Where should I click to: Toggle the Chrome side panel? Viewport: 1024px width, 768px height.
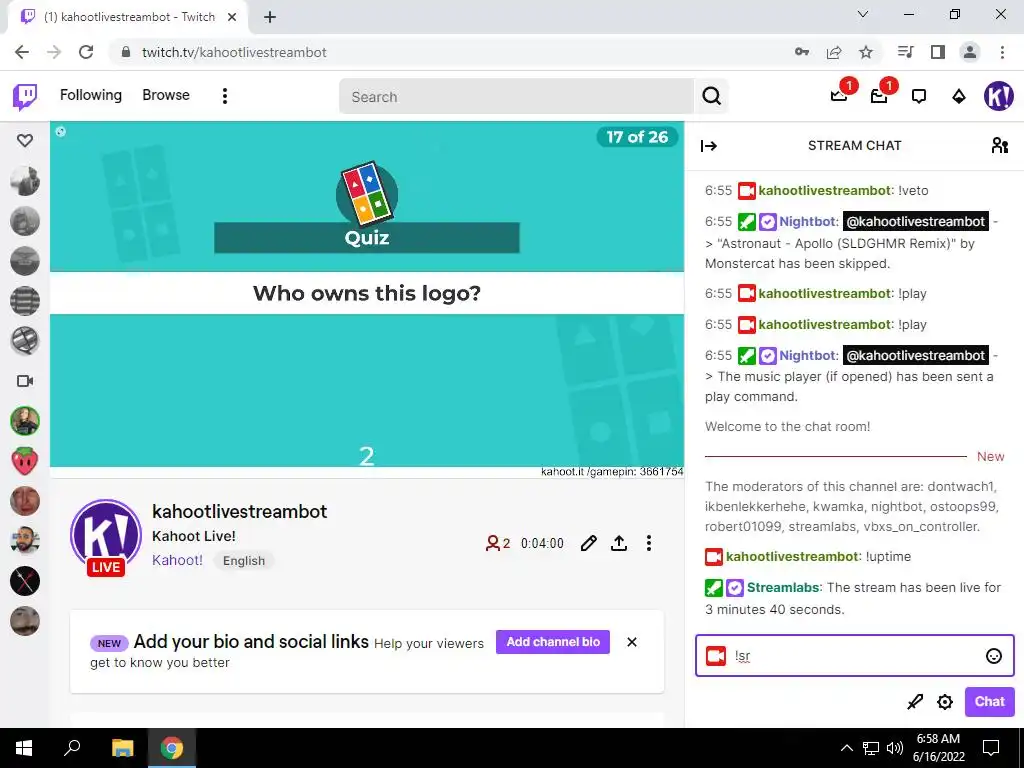(938, 52)
